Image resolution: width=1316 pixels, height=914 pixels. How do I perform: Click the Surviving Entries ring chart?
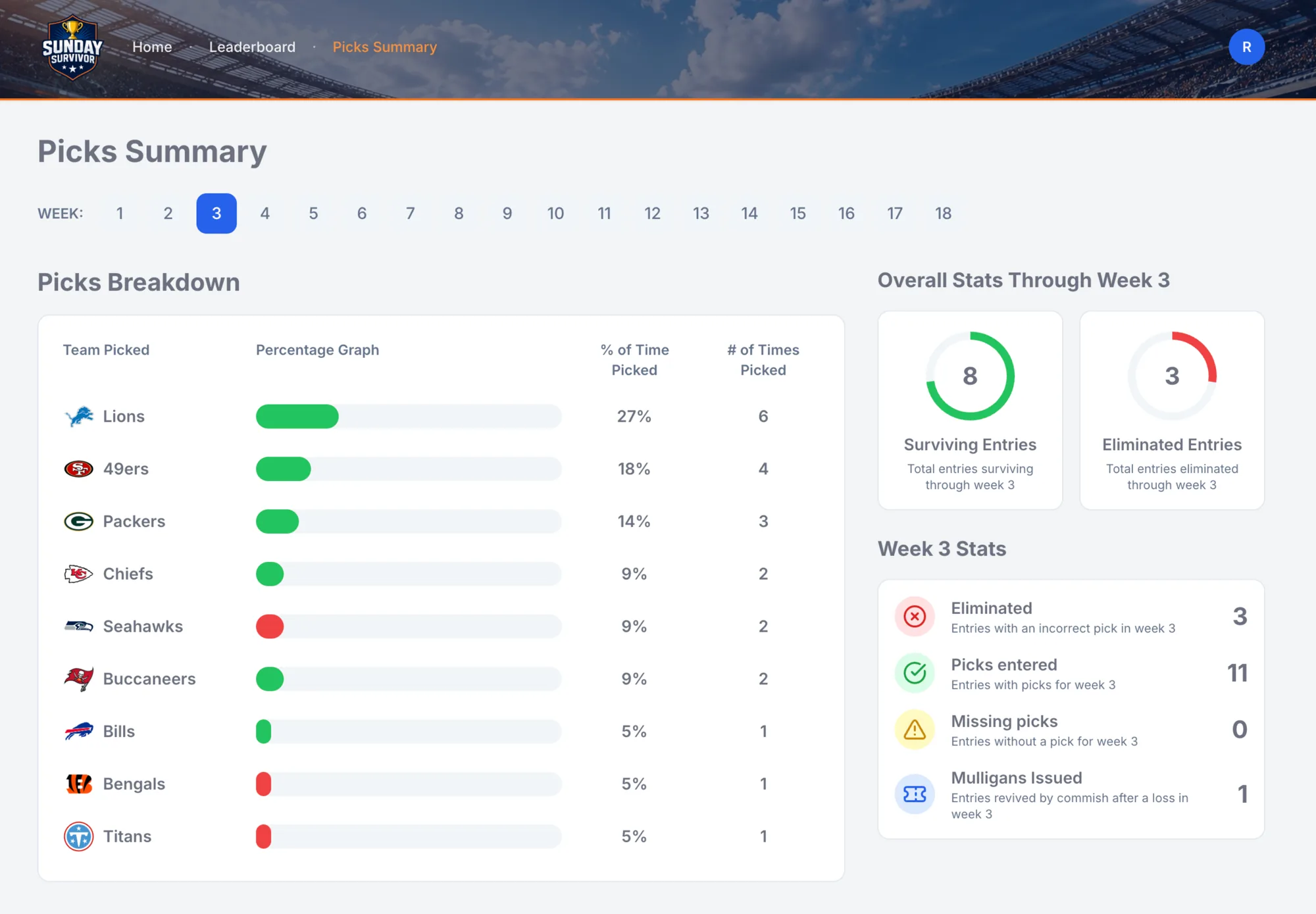click(x=970, y=376)
